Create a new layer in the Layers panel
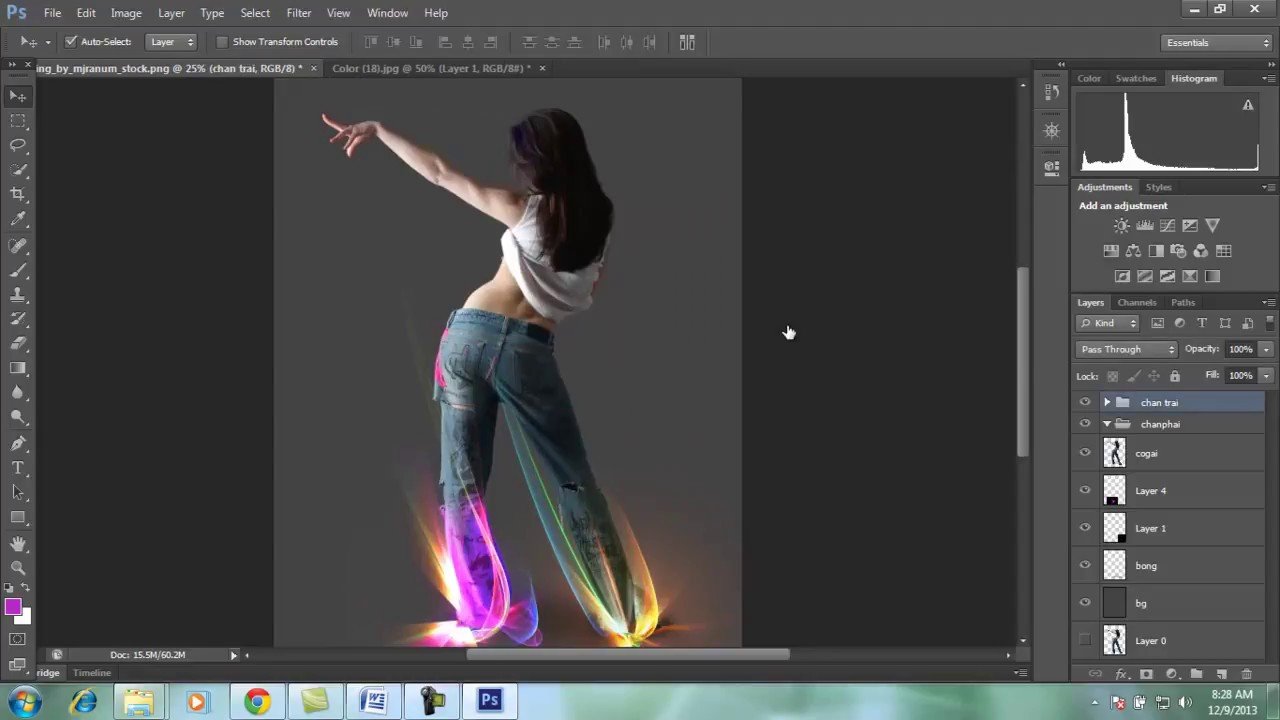 click(x=1221, y=674)
